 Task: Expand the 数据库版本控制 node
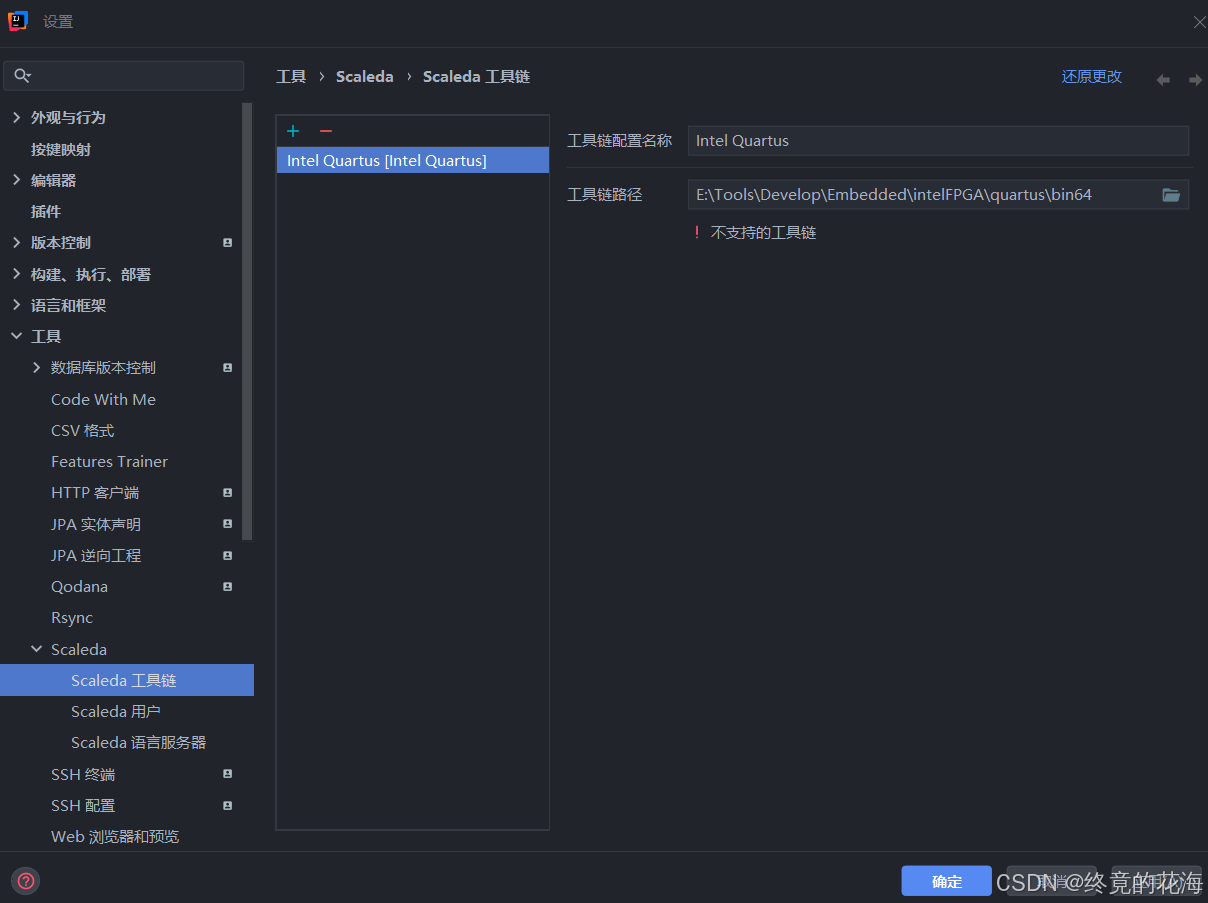click(x=37, y=368)
